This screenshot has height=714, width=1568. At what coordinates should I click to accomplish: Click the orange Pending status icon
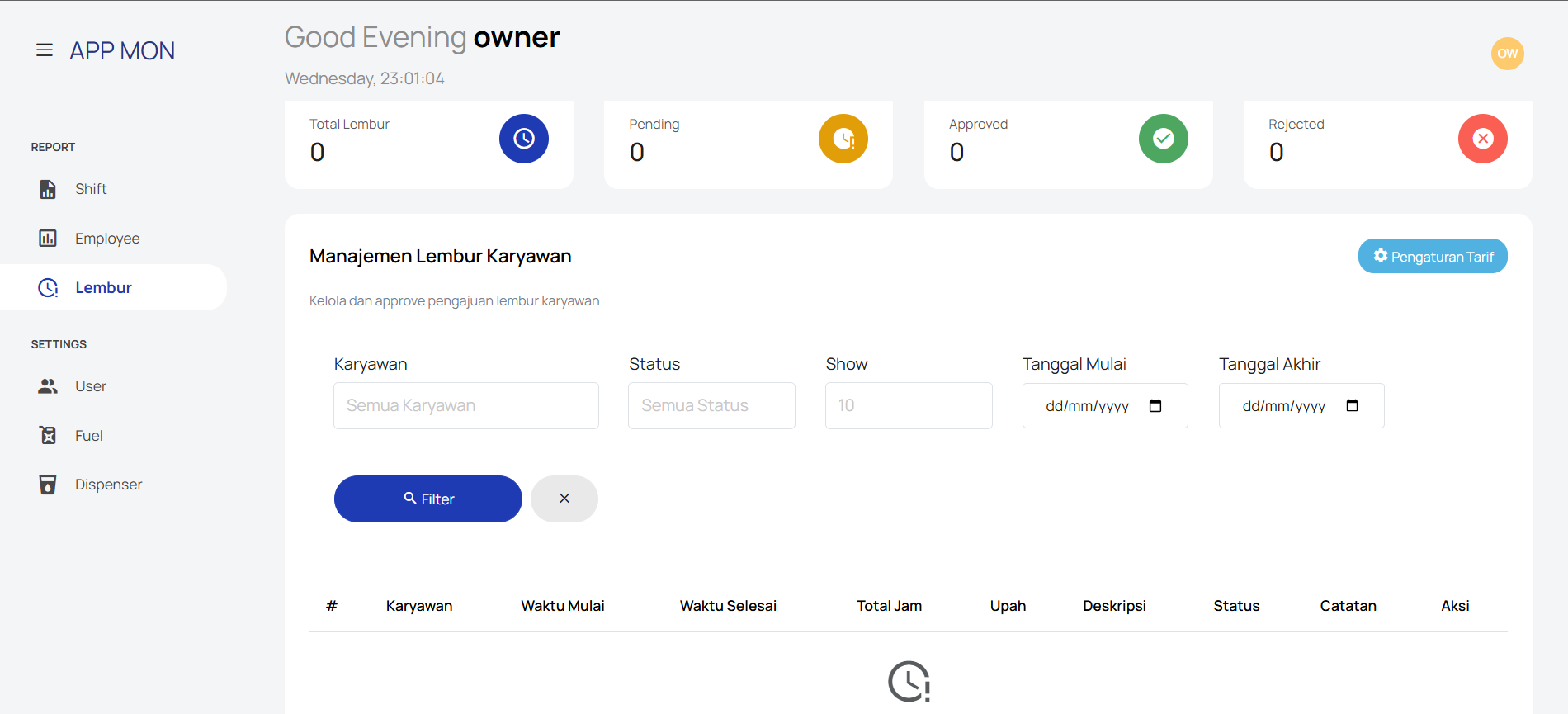(843, 139)
